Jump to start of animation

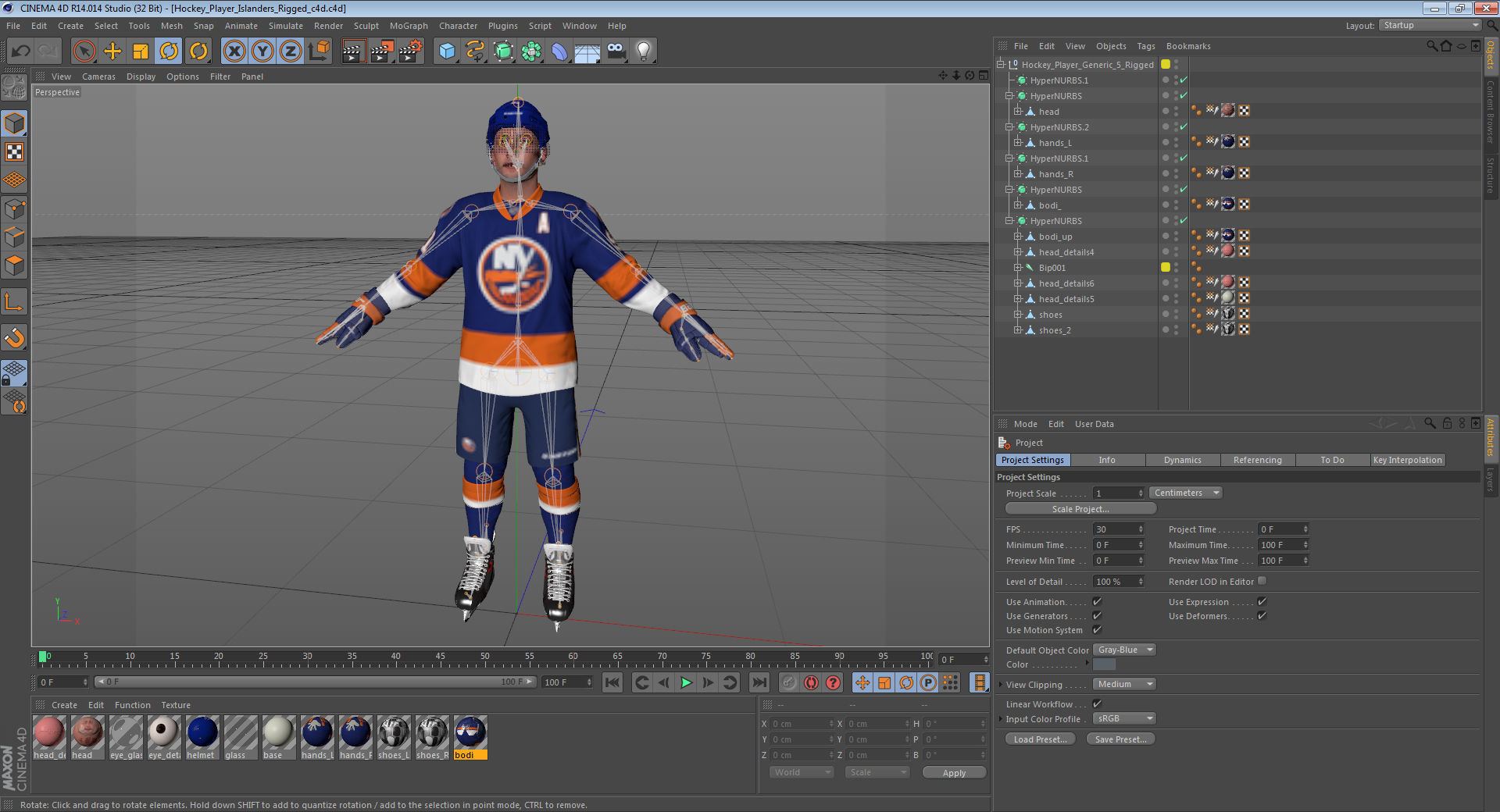coord(612,682)
